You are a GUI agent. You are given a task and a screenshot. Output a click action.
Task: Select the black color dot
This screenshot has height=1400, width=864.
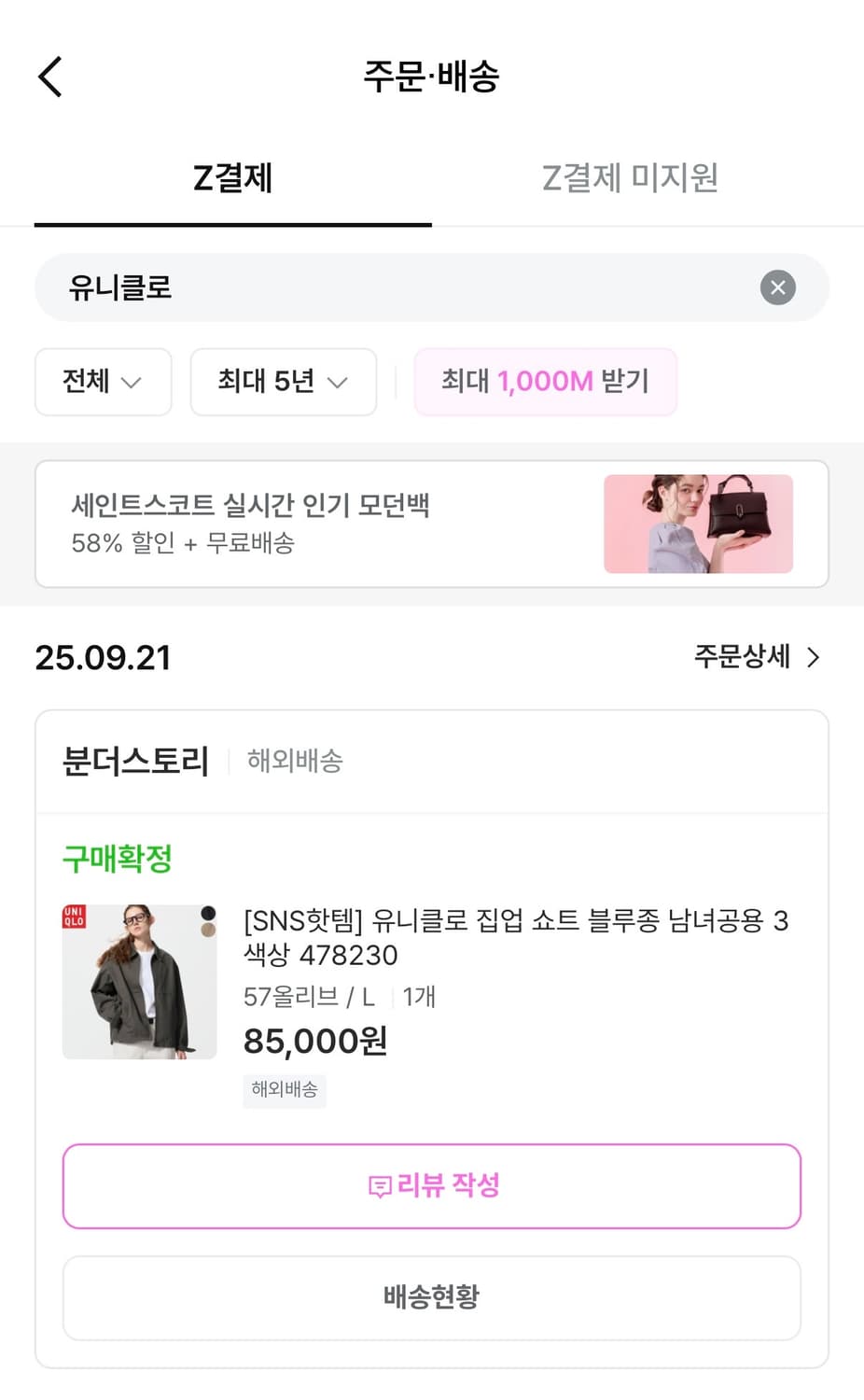[208, 913]
